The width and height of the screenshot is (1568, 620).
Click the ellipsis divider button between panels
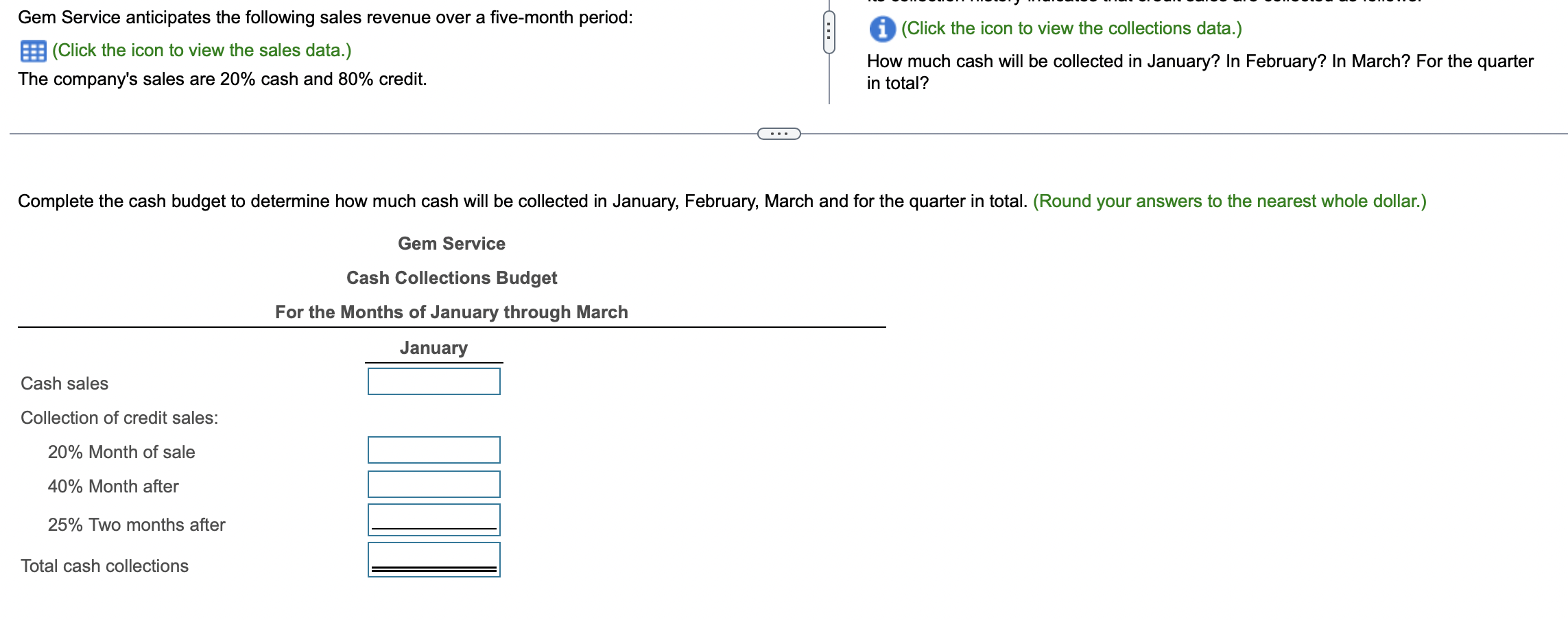[x=779, y=134]
